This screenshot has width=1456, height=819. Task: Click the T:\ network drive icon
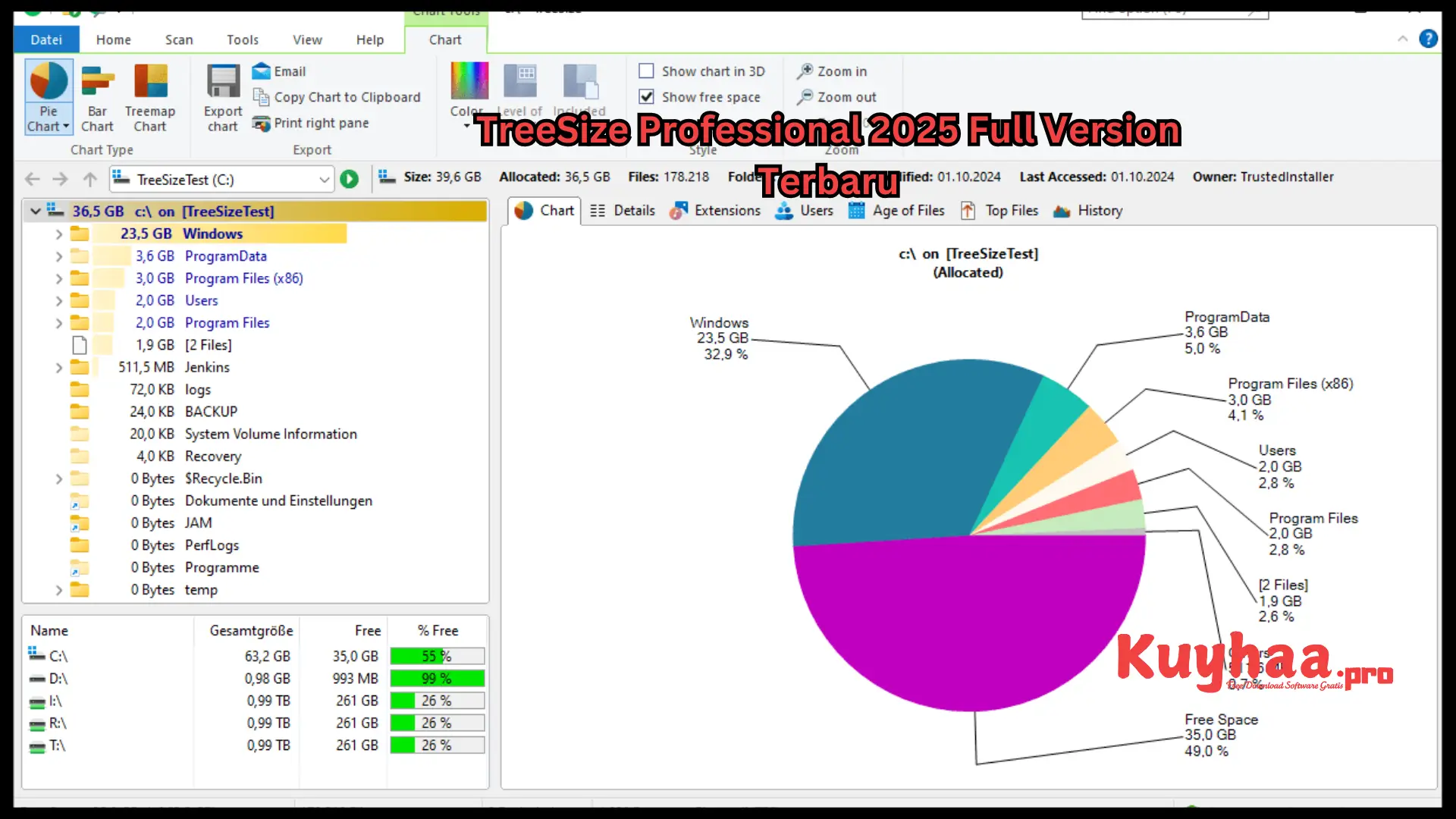37,746
